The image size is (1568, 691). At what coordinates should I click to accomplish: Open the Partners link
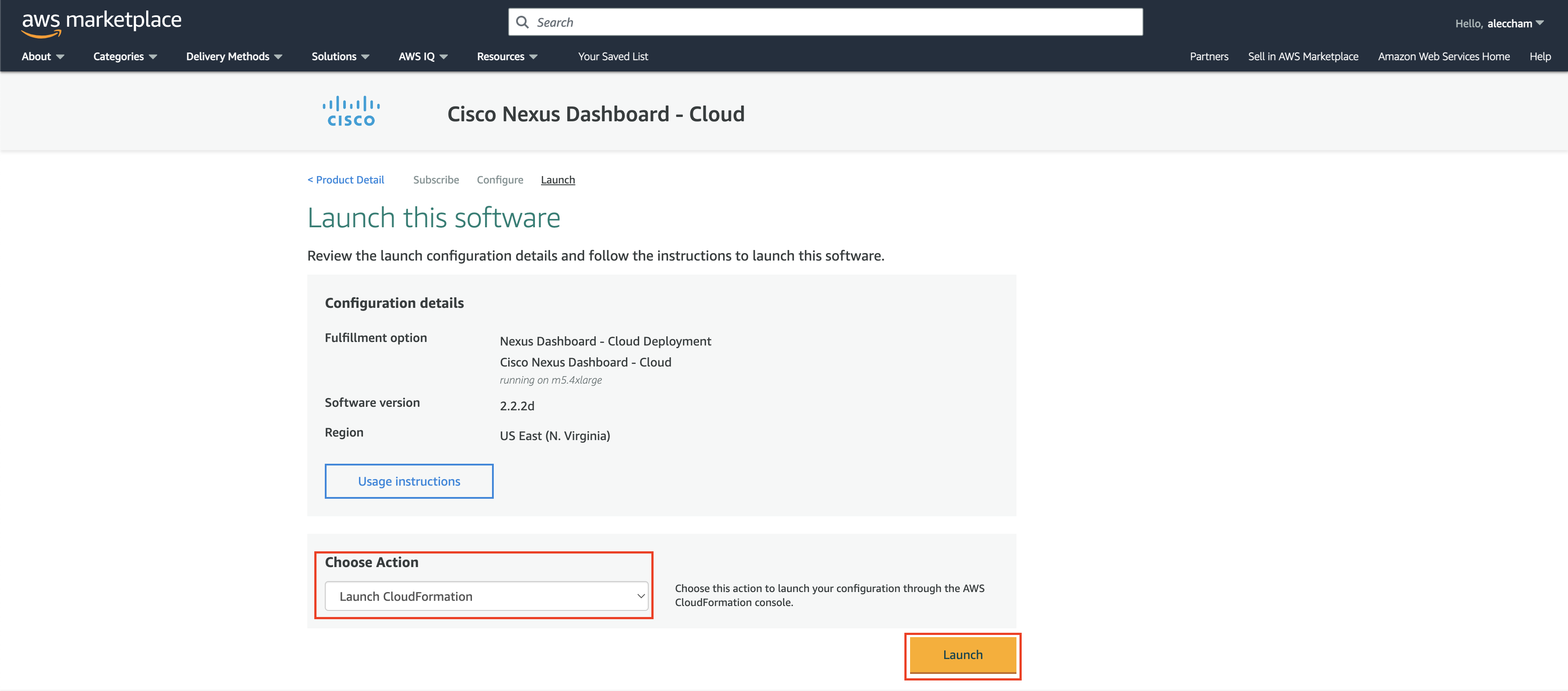(1208, 56)
